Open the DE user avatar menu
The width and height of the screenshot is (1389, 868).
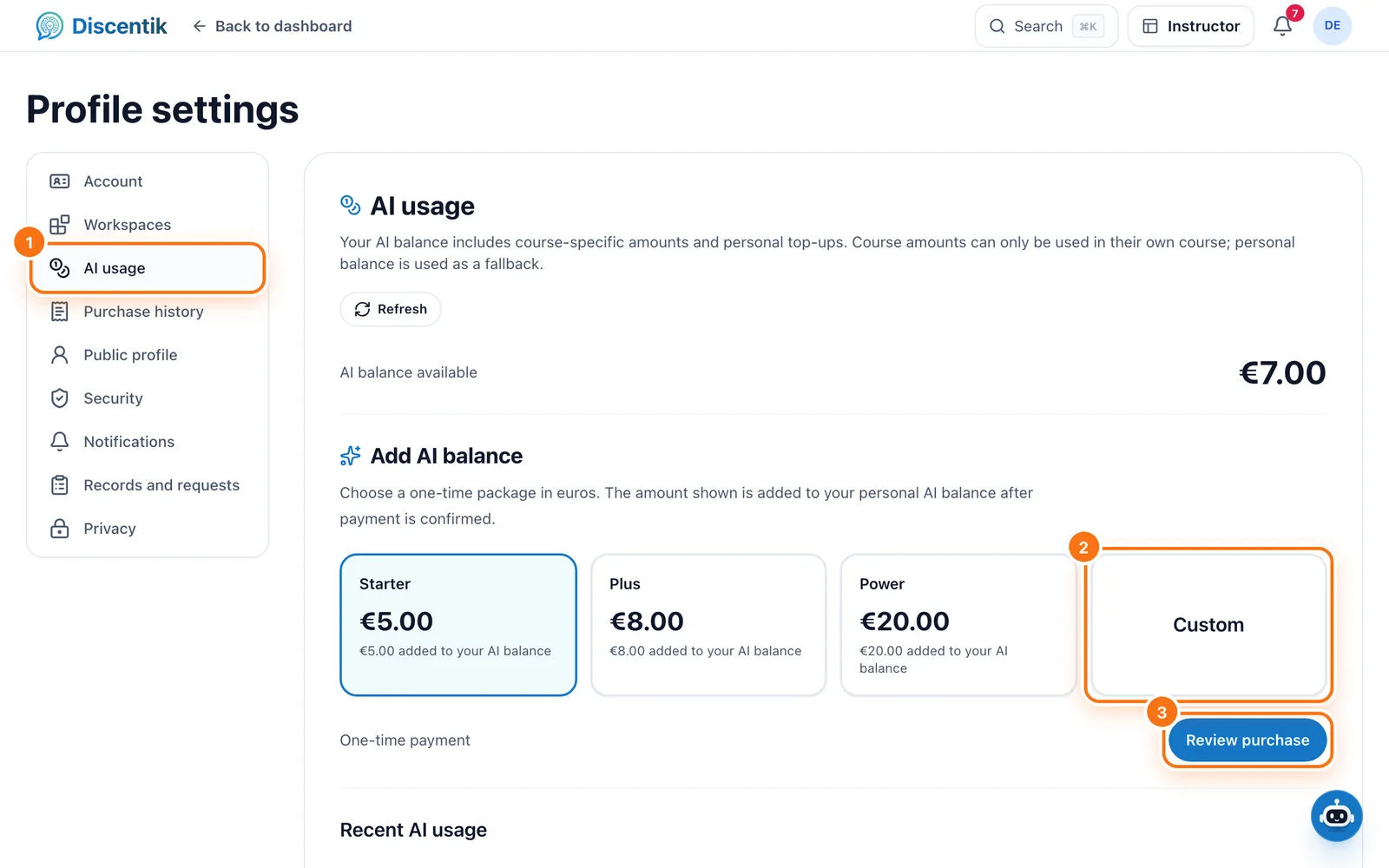click(1332, 26)
